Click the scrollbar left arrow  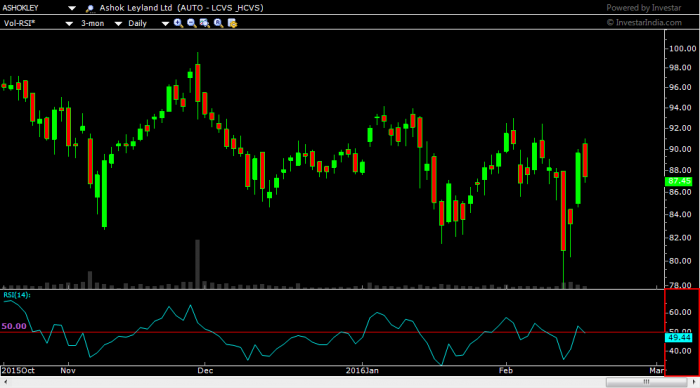[x=5, y=382]
